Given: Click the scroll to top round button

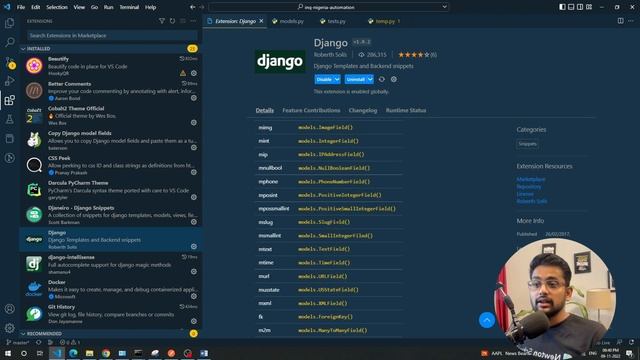Looking at the screenshot, I should click(x=487, y=320).
